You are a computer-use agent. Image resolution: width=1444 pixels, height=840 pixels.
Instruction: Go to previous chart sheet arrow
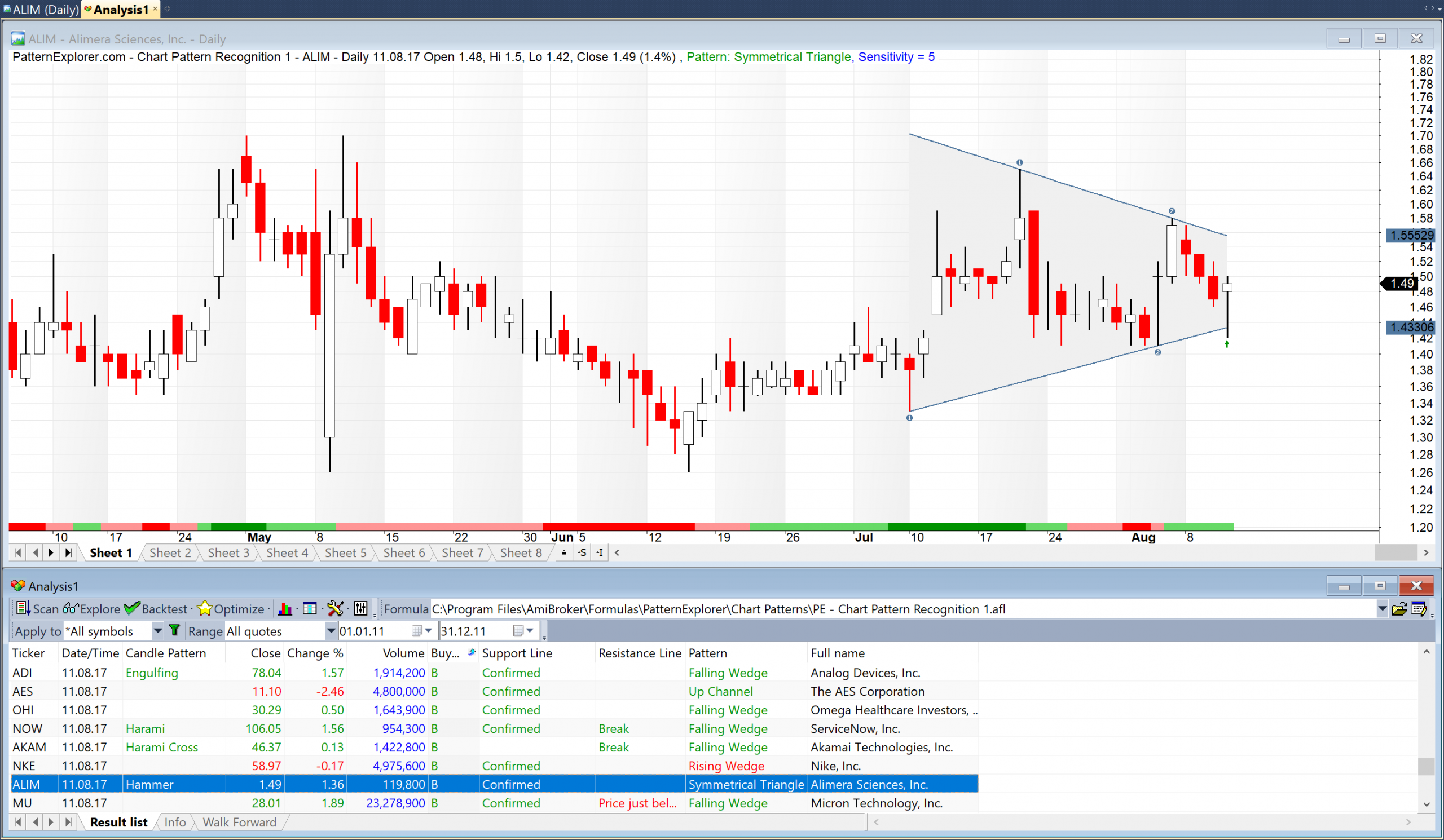point(35,552)
